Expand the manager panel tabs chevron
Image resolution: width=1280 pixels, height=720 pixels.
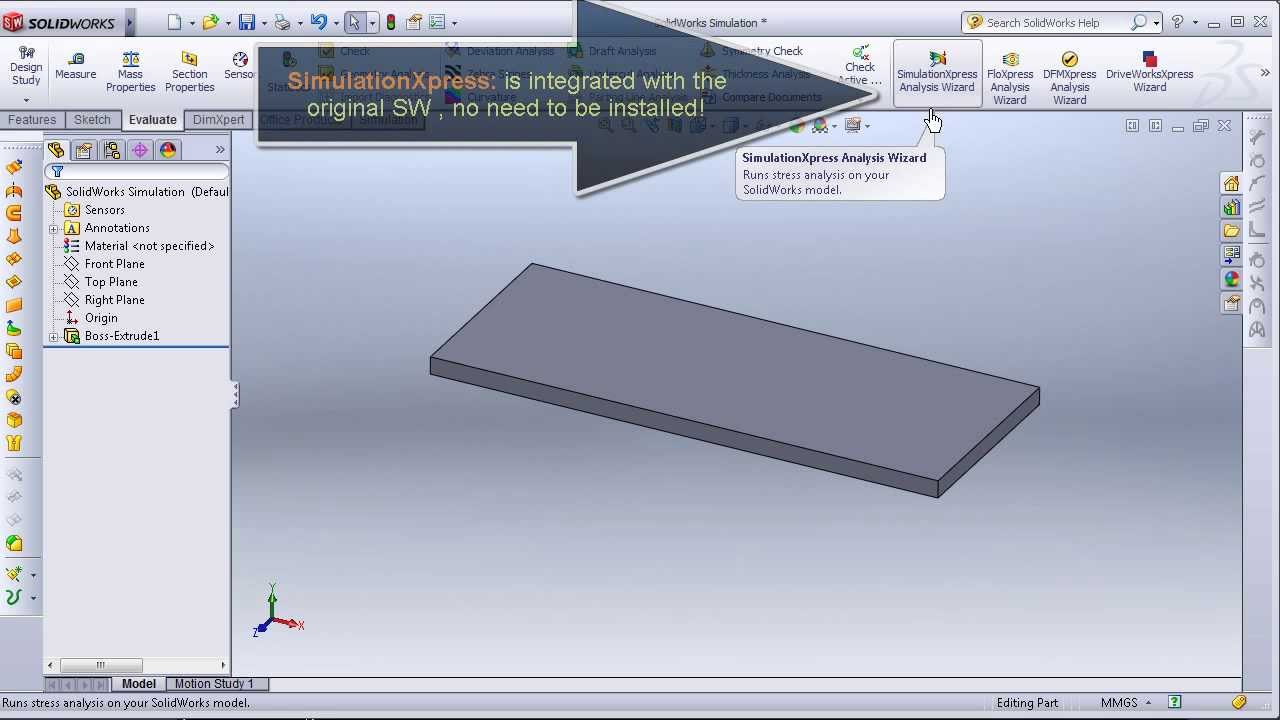(220, 150)
